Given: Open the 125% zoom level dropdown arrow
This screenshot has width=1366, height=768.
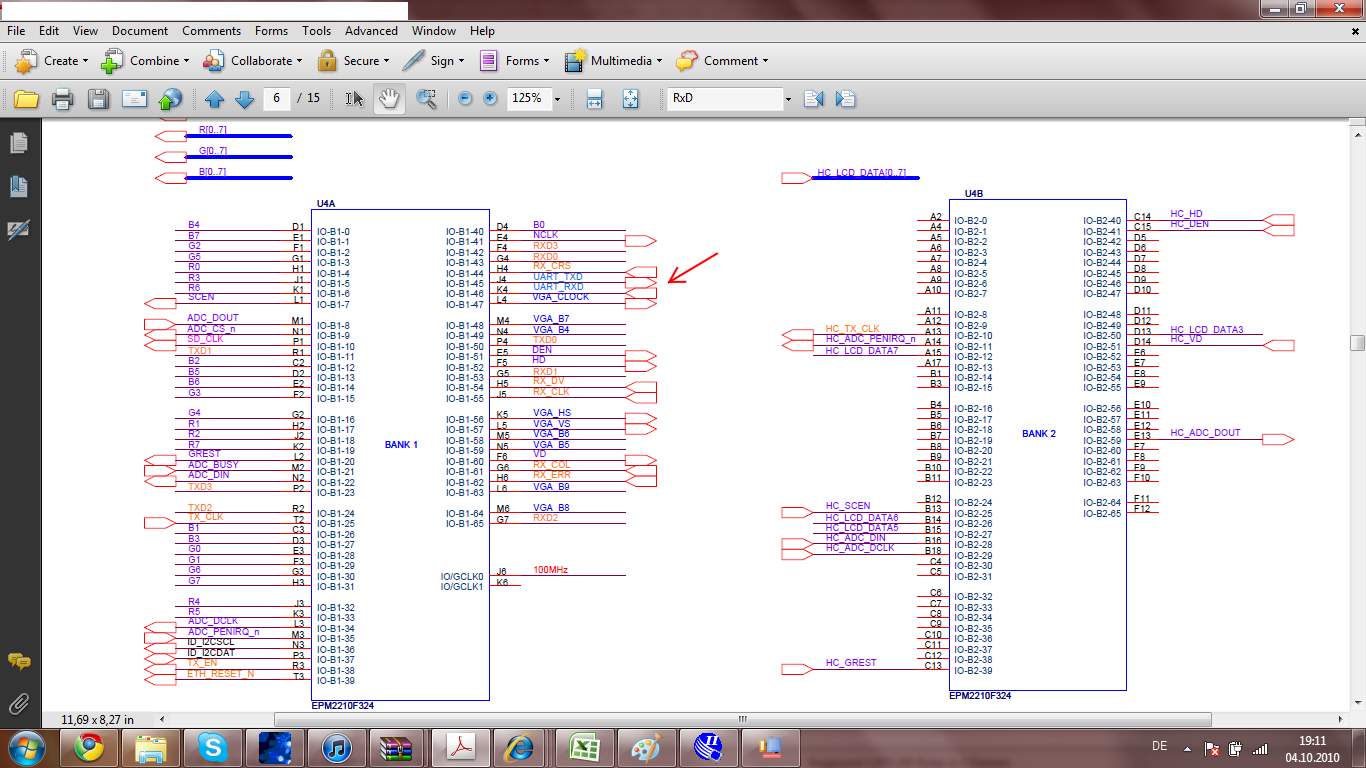Looking at the screenshot, I should coord(557,99).
